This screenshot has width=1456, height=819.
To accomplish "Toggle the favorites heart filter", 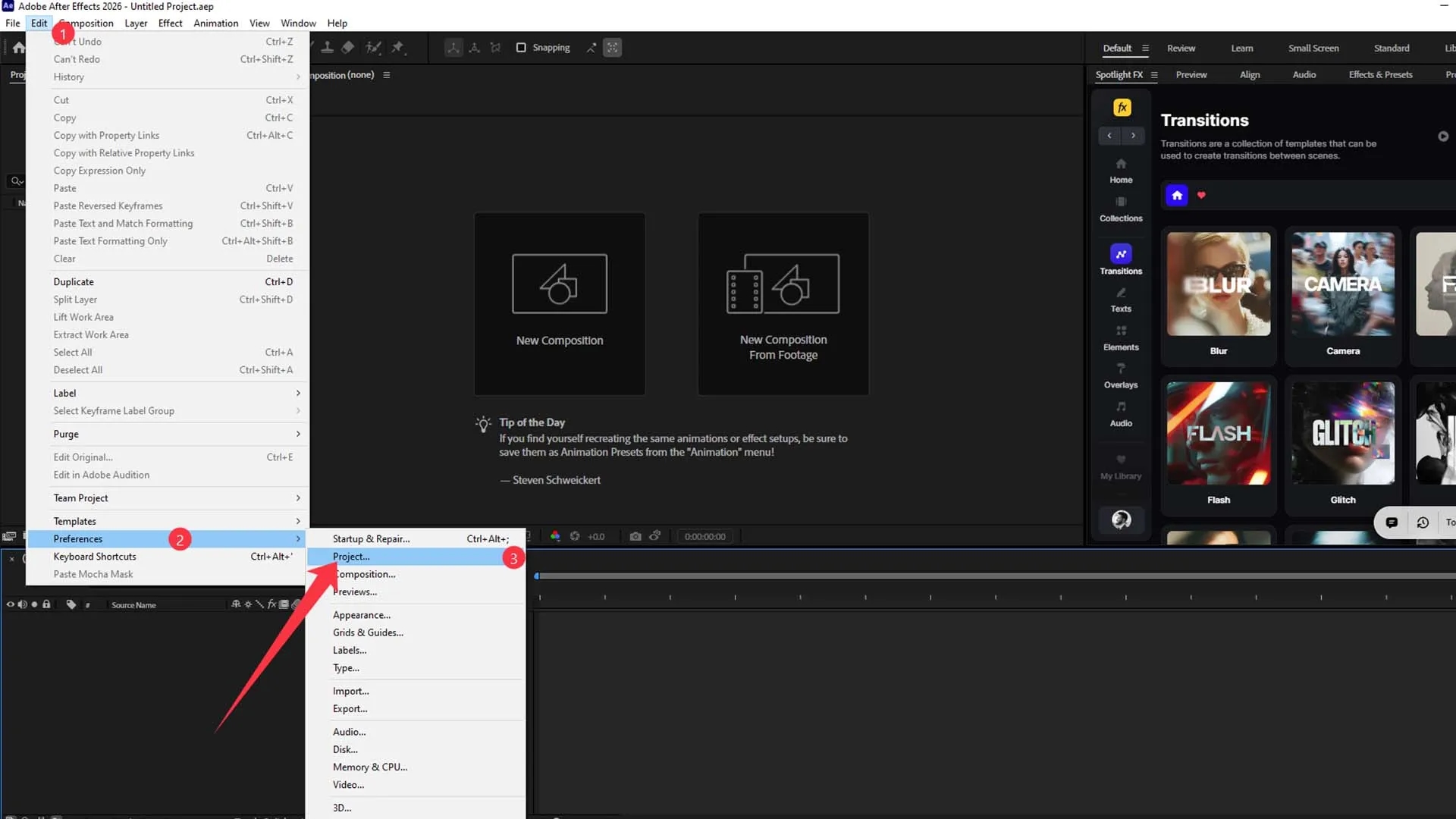I will pyautogui.click(x=1201, y=196).
